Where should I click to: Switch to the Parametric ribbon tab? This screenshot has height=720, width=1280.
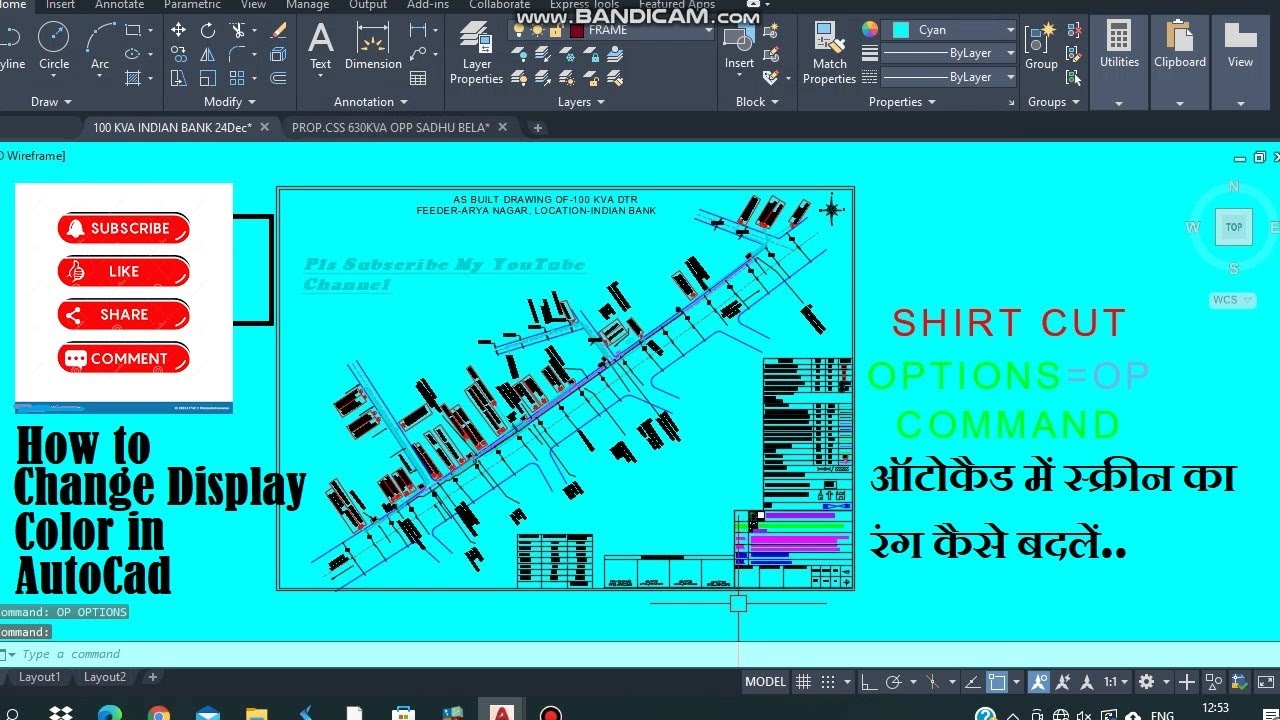point(191,5)
